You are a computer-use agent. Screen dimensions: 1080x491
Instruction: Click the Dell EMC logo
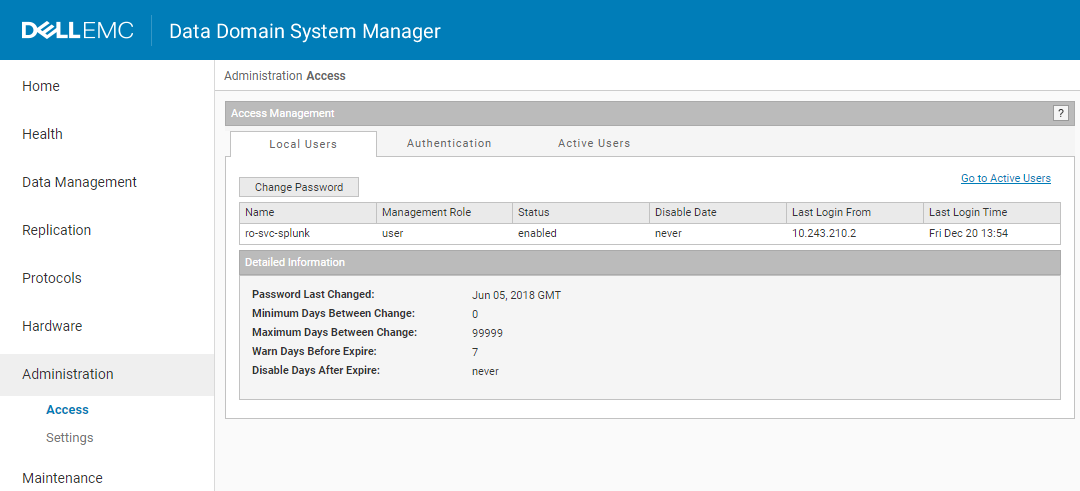[x=78, y=31]
